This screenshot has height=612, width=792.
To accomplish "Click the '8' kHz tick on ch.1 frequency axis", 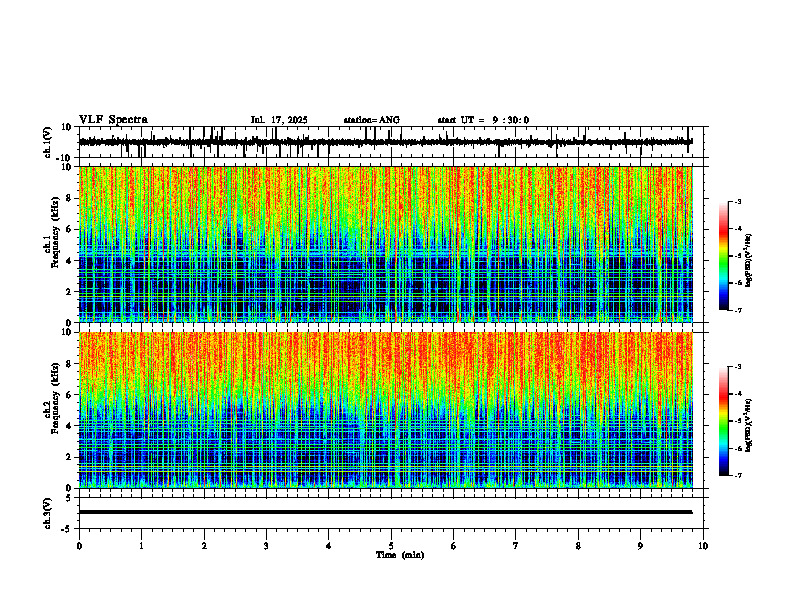I will (x=70, y=198).
